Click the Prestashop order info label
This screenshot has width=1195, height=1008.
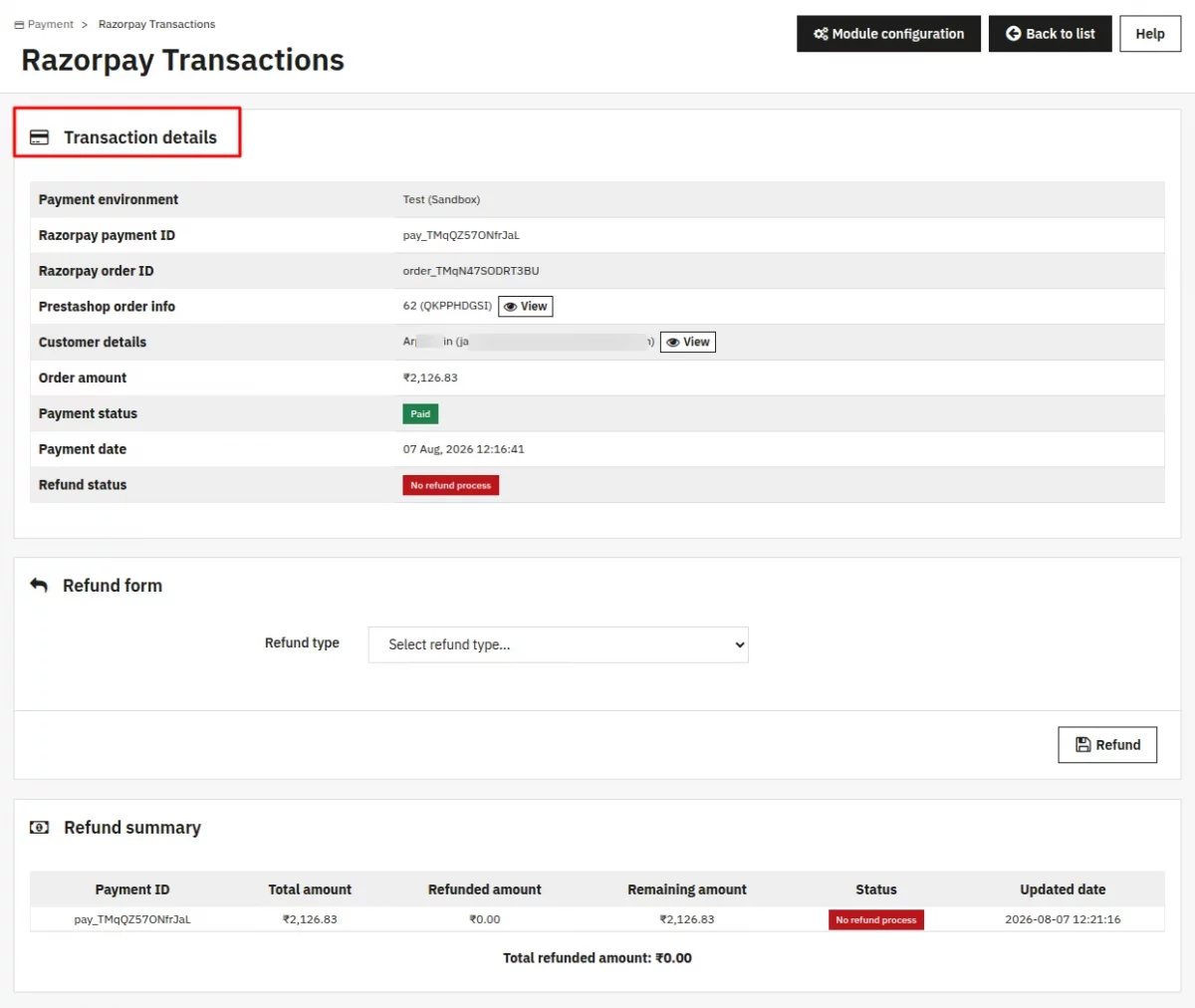click(107, 307)
